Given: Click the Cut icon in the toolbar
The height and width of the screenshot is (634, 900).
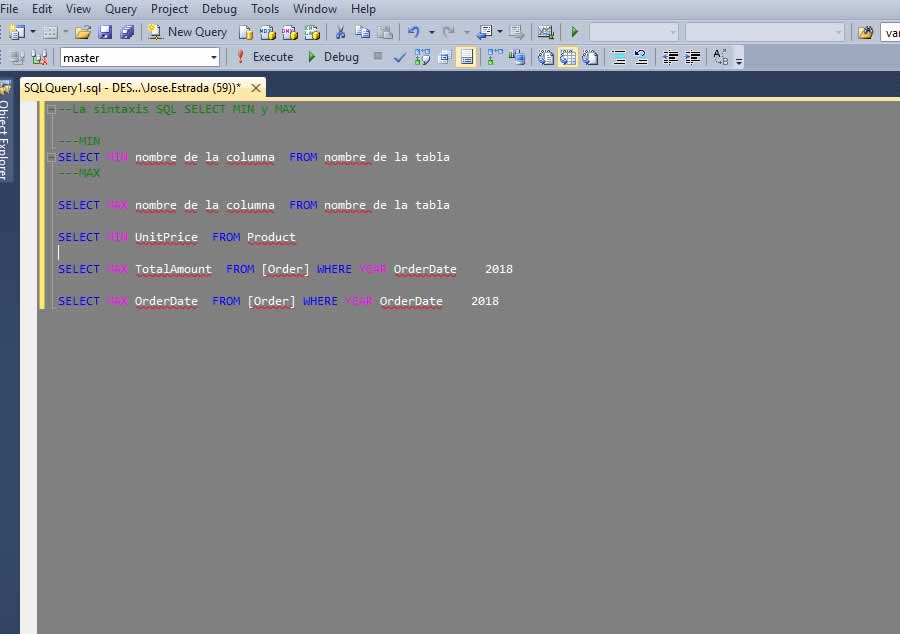Looking at the screenshot, I should click(342, 31).
